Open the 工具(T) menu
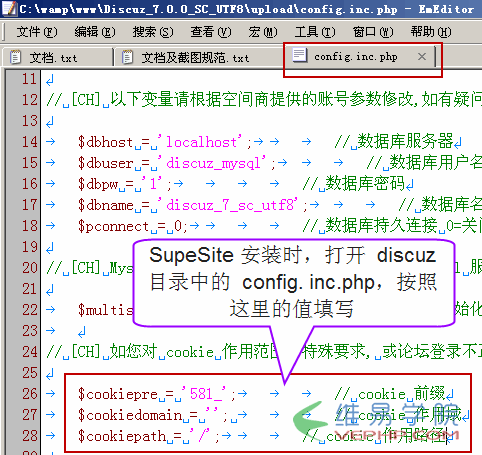 (x=315, y=32)
